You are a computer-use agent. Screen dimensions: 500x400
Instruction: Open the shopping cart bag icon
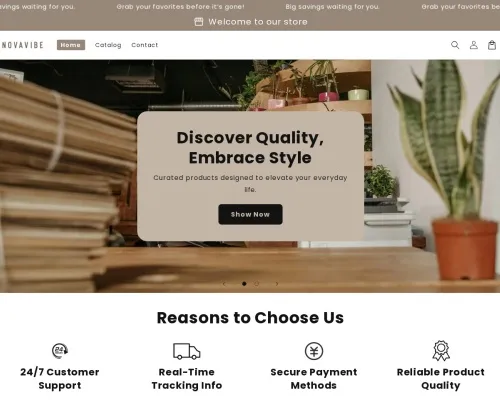pos(492,45)
